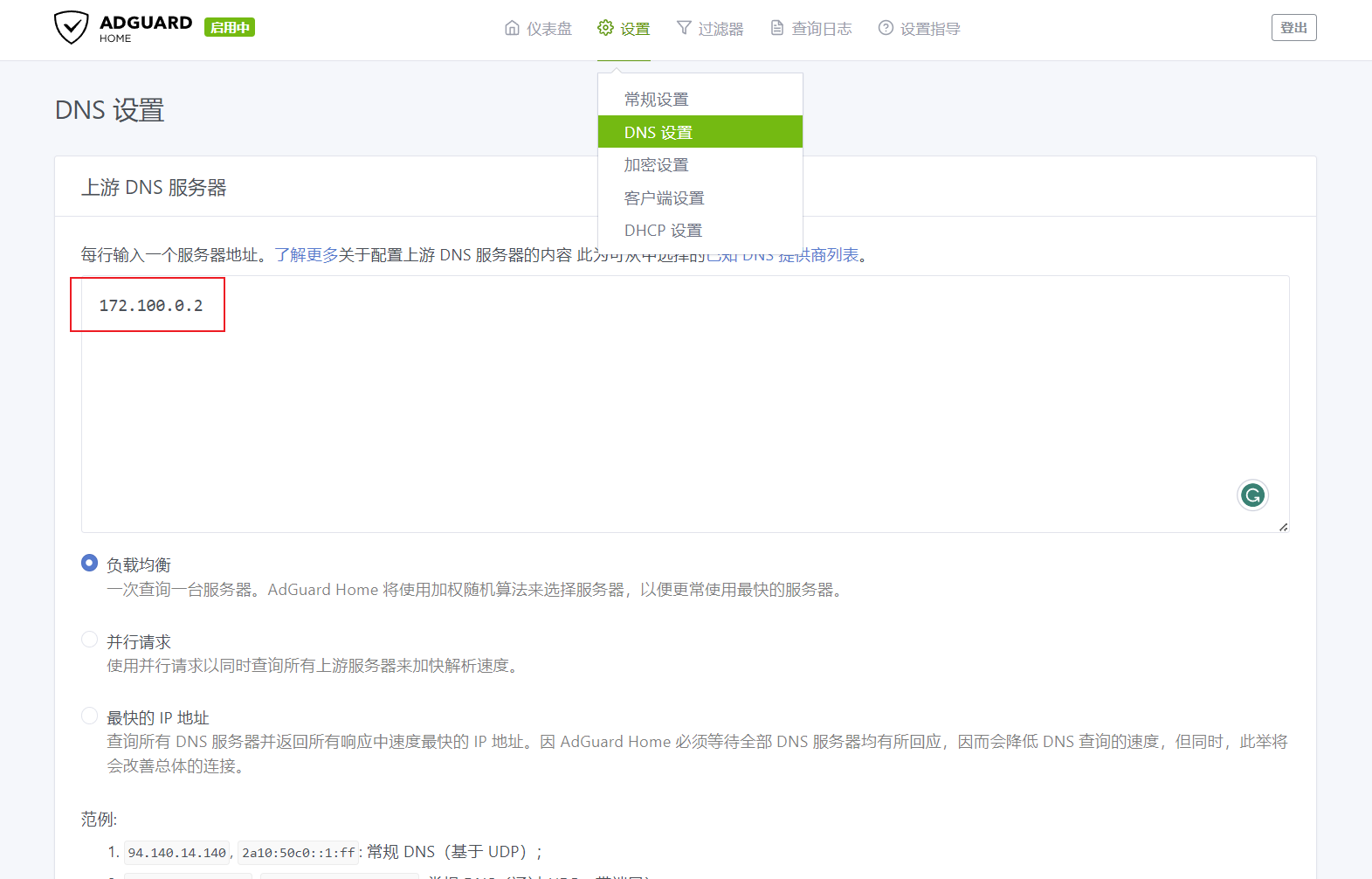Go to the 仪表盘 dashboard tab
Image resolution: width=1372 pixels, height=879 pixels.
[x=539, y=29]
